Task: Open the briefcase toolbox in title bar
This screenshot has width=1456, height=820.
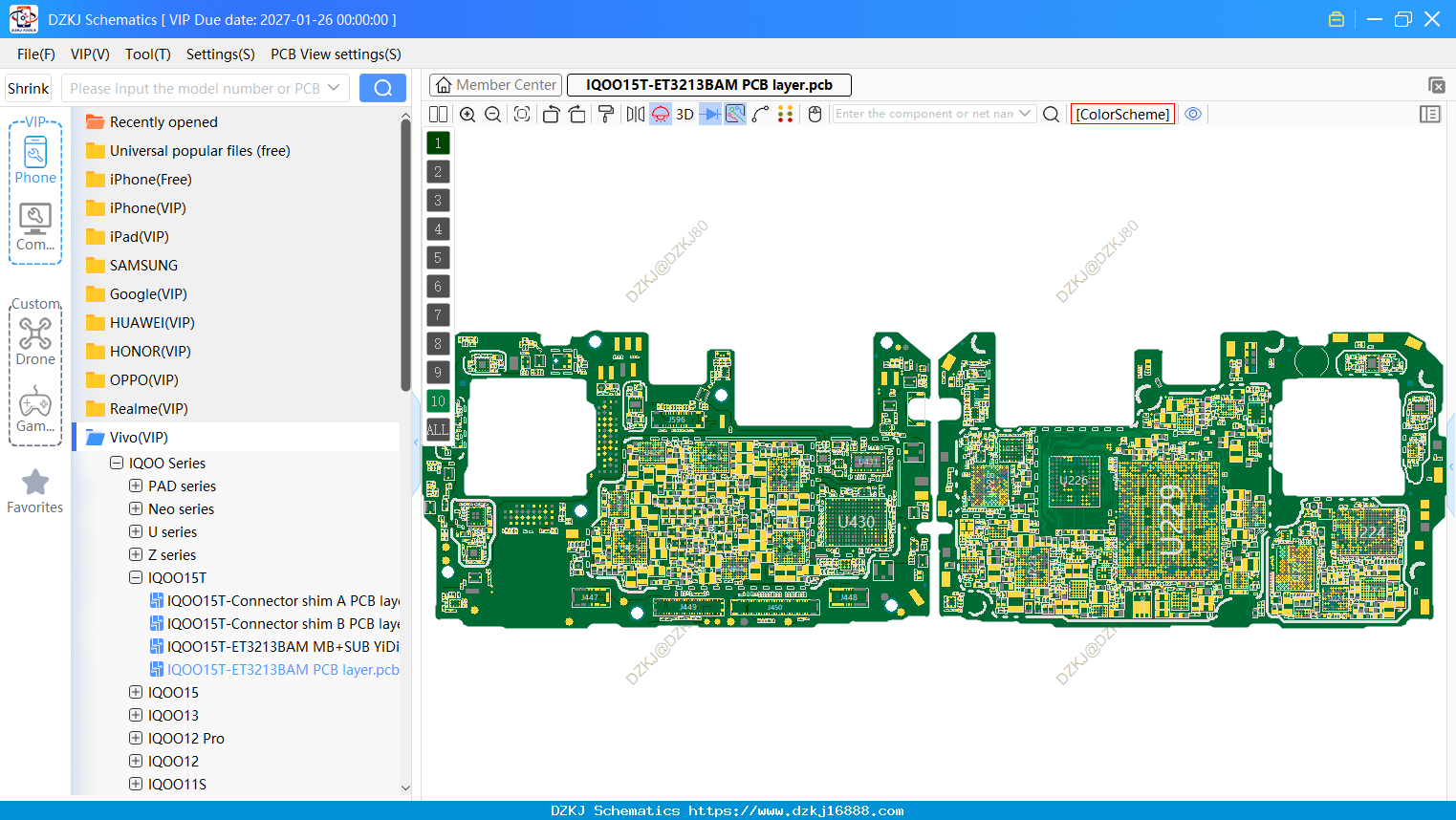Action: [x=1336, y=19]
